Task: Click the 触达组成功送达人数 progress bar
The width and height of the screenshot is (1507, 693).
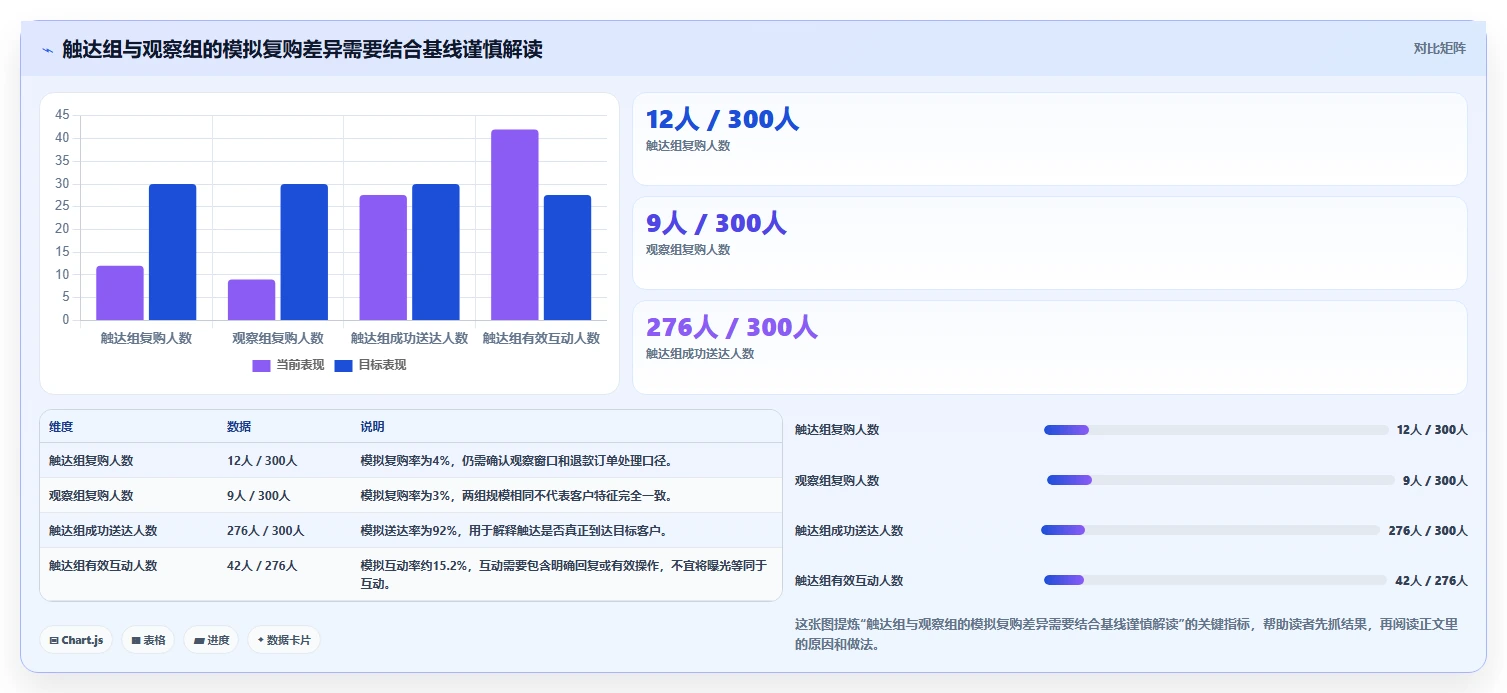Action: pyautogui.click(x=1210, y=530)
